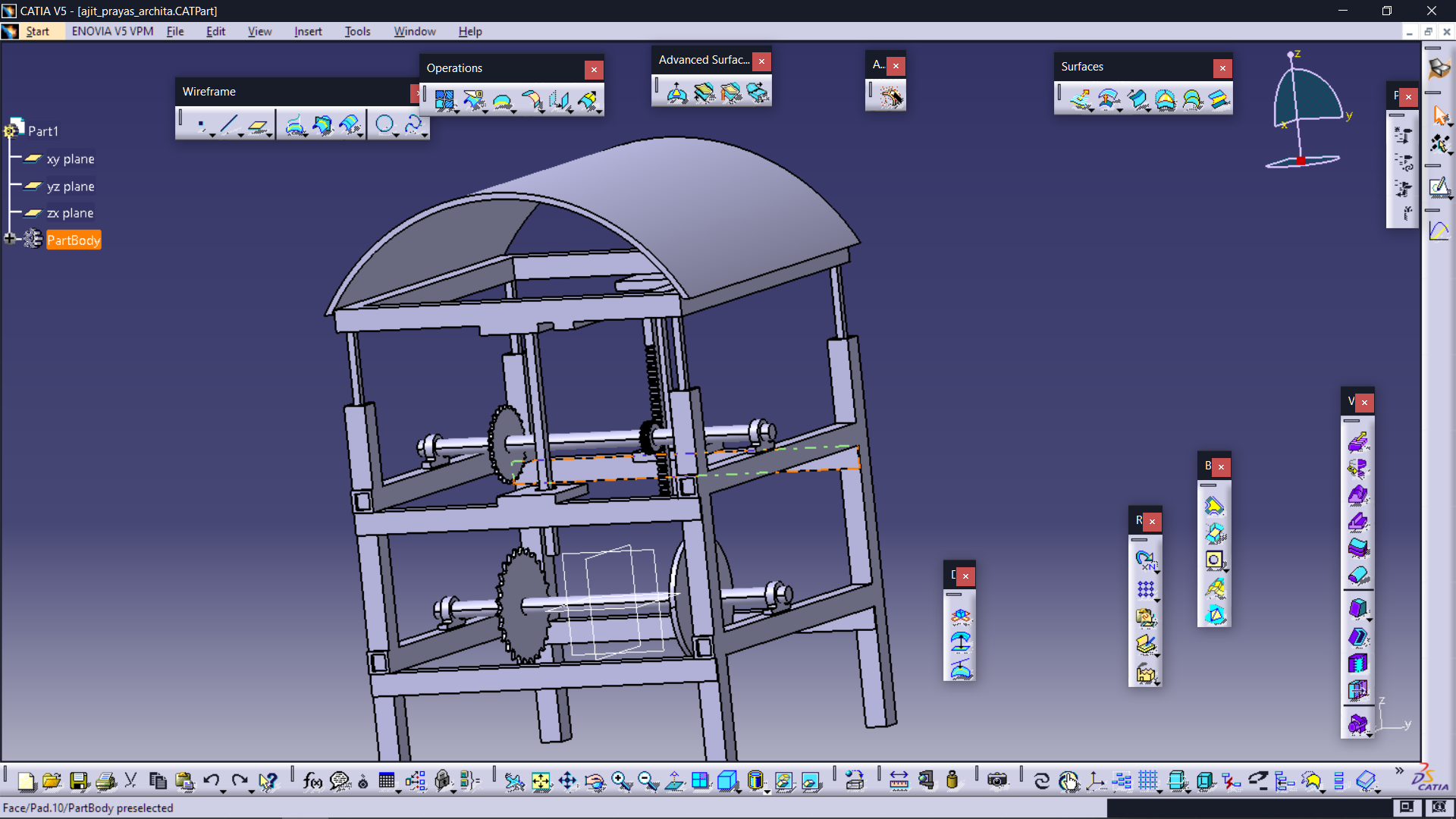Open the Redo history dropdown arrow
The height and width of the screenshot is (819, 1456).
point(251,791)
